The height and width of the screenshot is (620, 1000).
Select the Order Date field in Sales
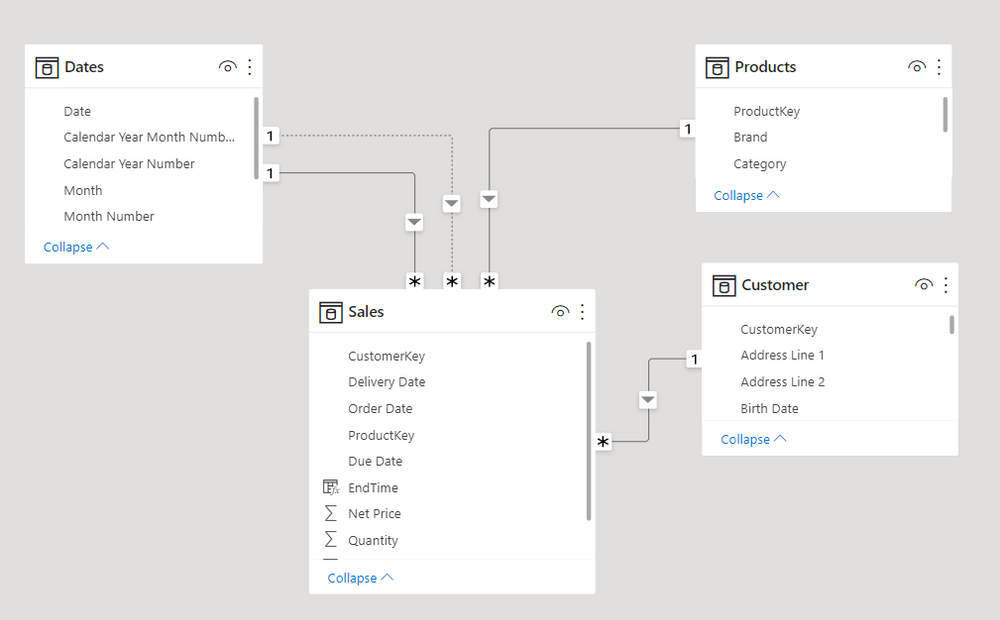380,409
